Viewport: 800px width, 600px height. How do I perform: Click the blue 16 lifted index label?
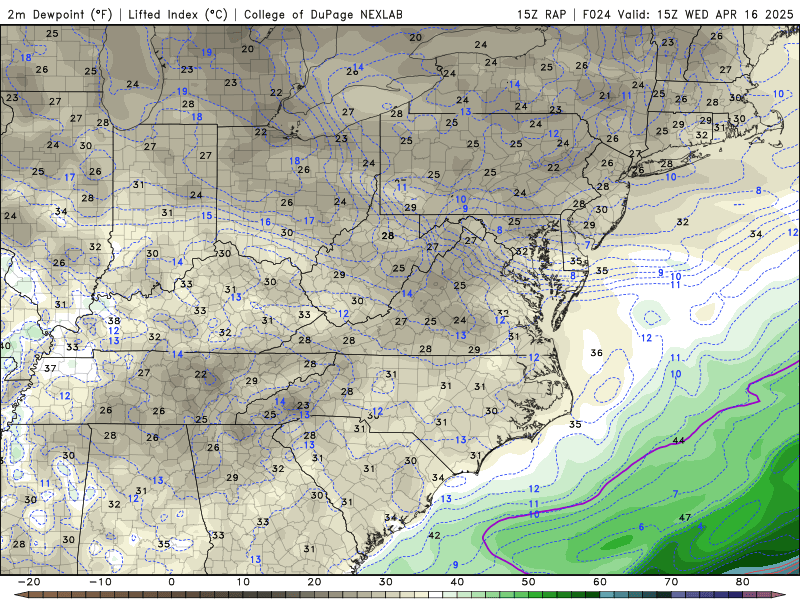tap(265, 221)
